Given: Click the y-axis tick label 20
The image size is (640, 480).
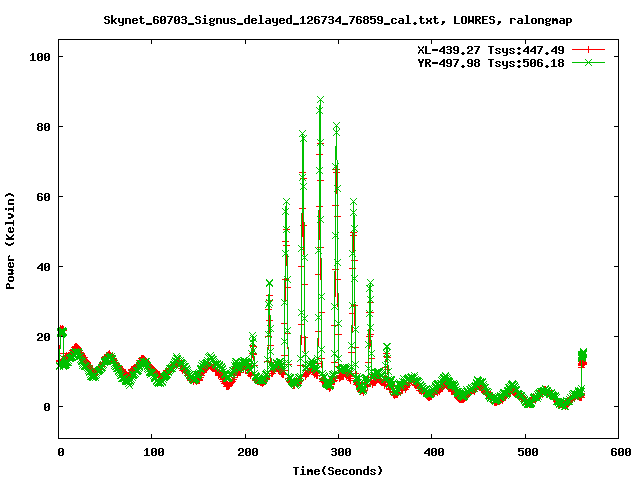Looking at the screenshot, I should coord(43,337).
